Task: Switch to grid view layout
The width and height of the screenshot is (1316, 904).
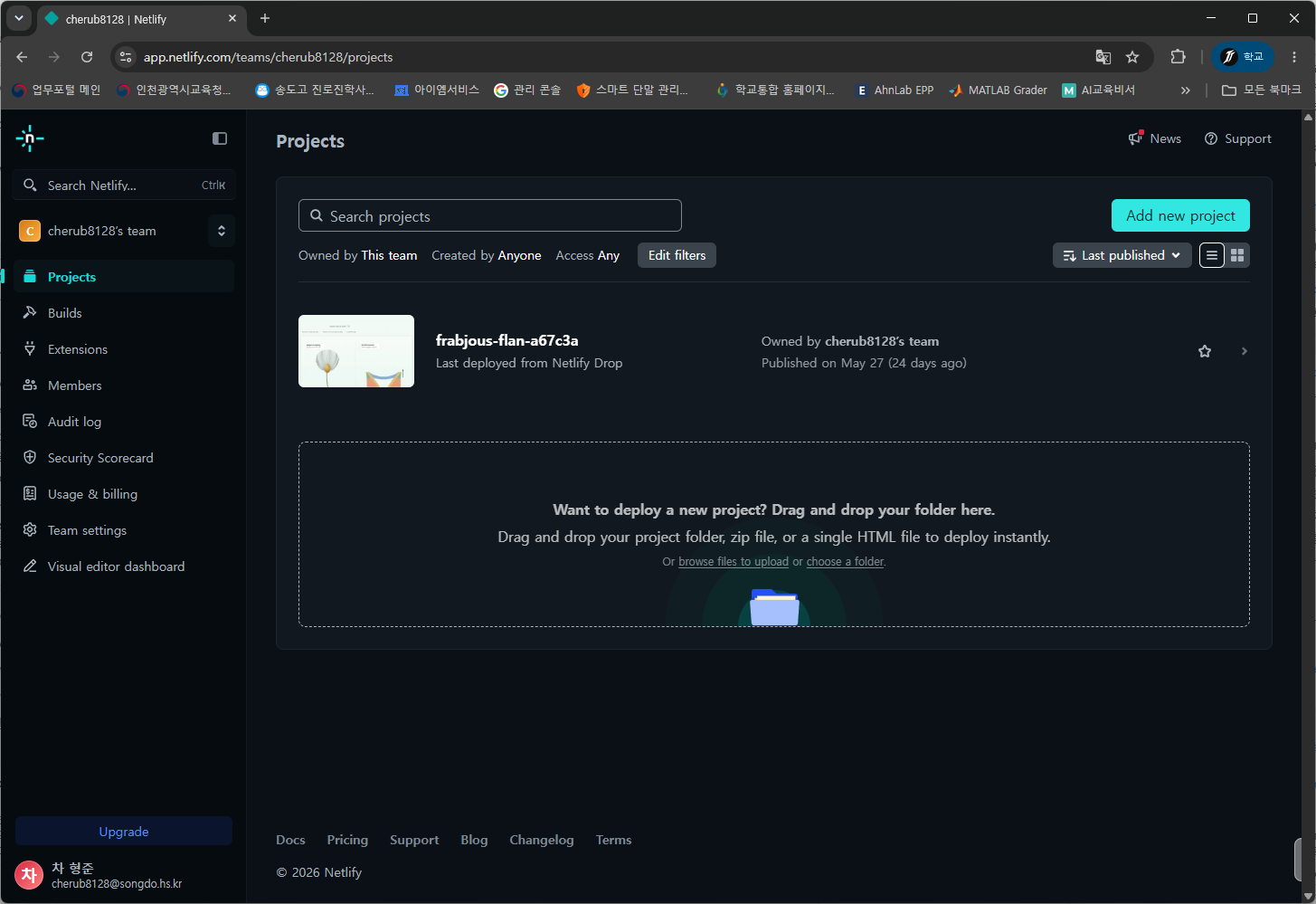Action: tap(1237, 255)
